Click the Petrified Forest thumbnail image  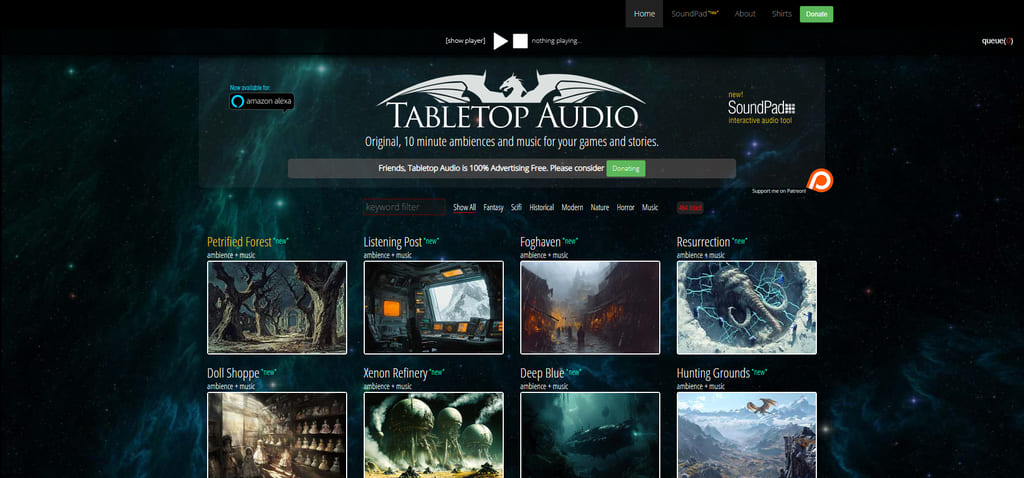[277, 308]
